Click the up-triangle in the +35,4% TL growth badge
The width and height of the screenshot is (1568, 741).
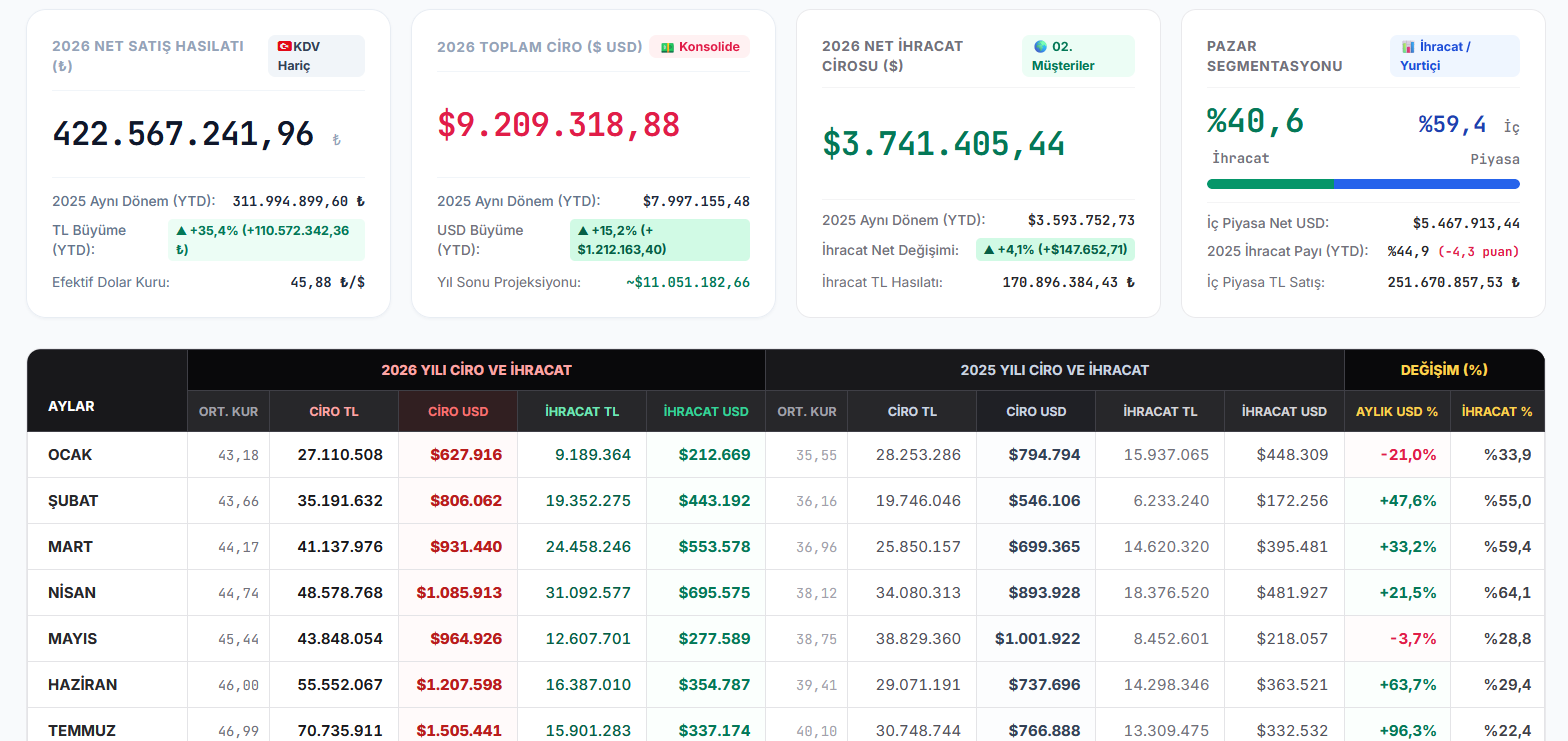click(181, 231)
